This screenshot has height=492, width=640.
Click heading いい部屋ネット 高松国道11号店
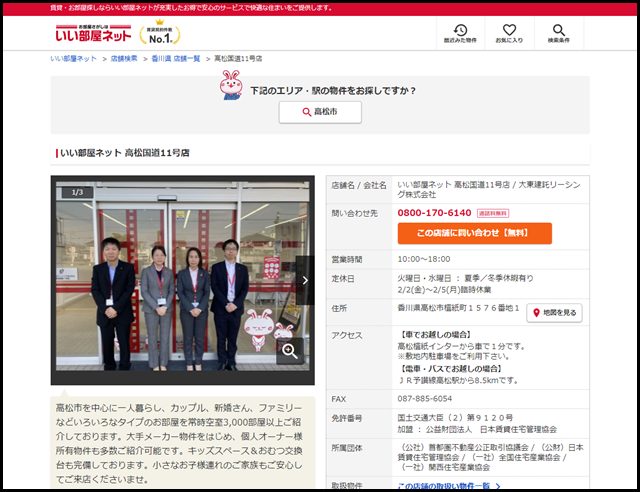[124, 153]
